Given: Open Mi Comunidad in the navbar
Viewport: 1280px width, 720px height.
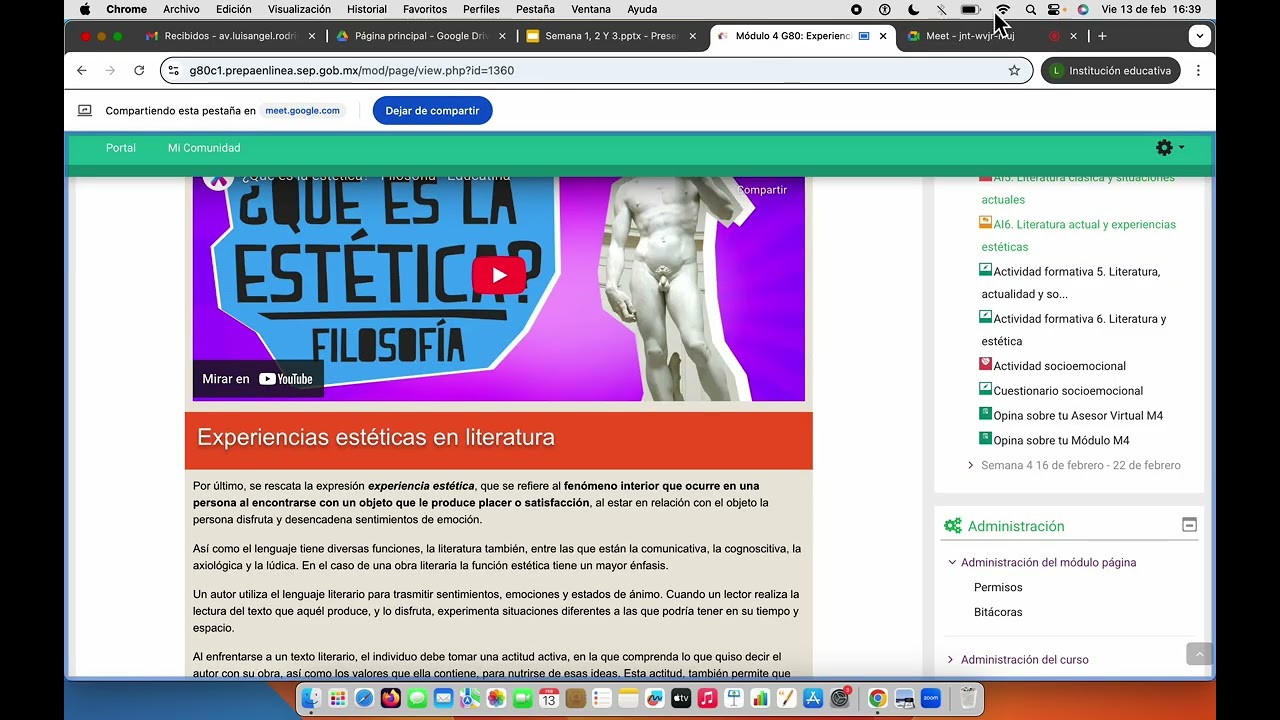Looking at the screenshot, I should click(204, 148).
